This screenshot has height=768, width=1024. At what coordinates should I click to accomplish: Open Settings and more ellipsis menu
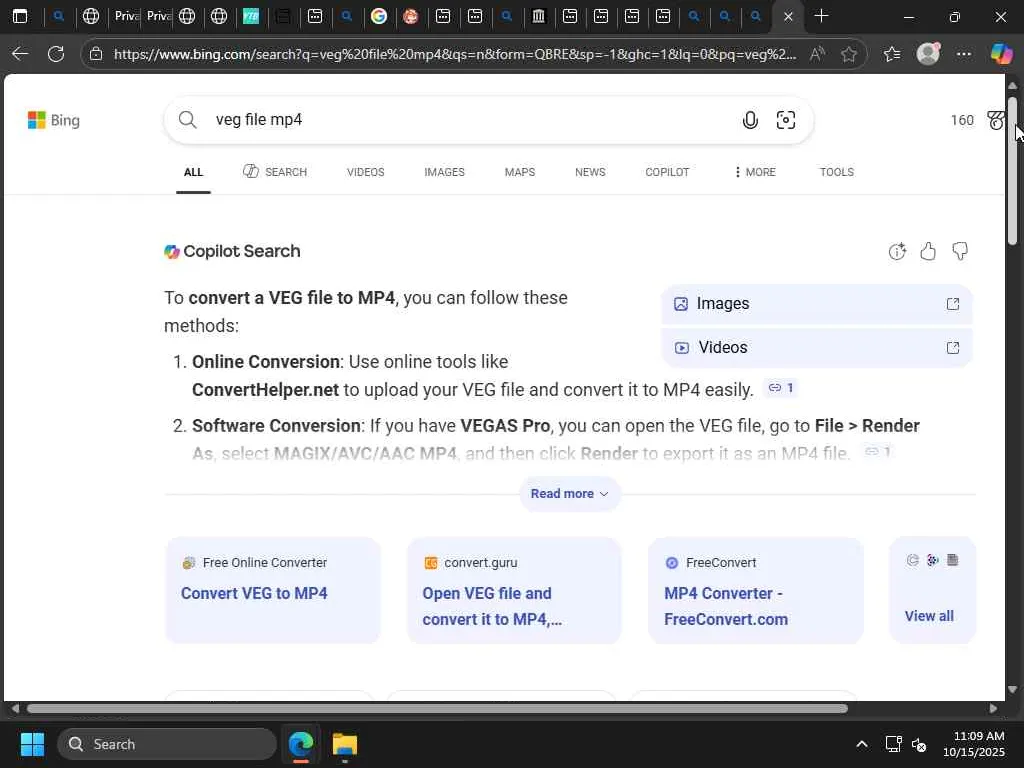pyautogui.click(x=964, y=54)
